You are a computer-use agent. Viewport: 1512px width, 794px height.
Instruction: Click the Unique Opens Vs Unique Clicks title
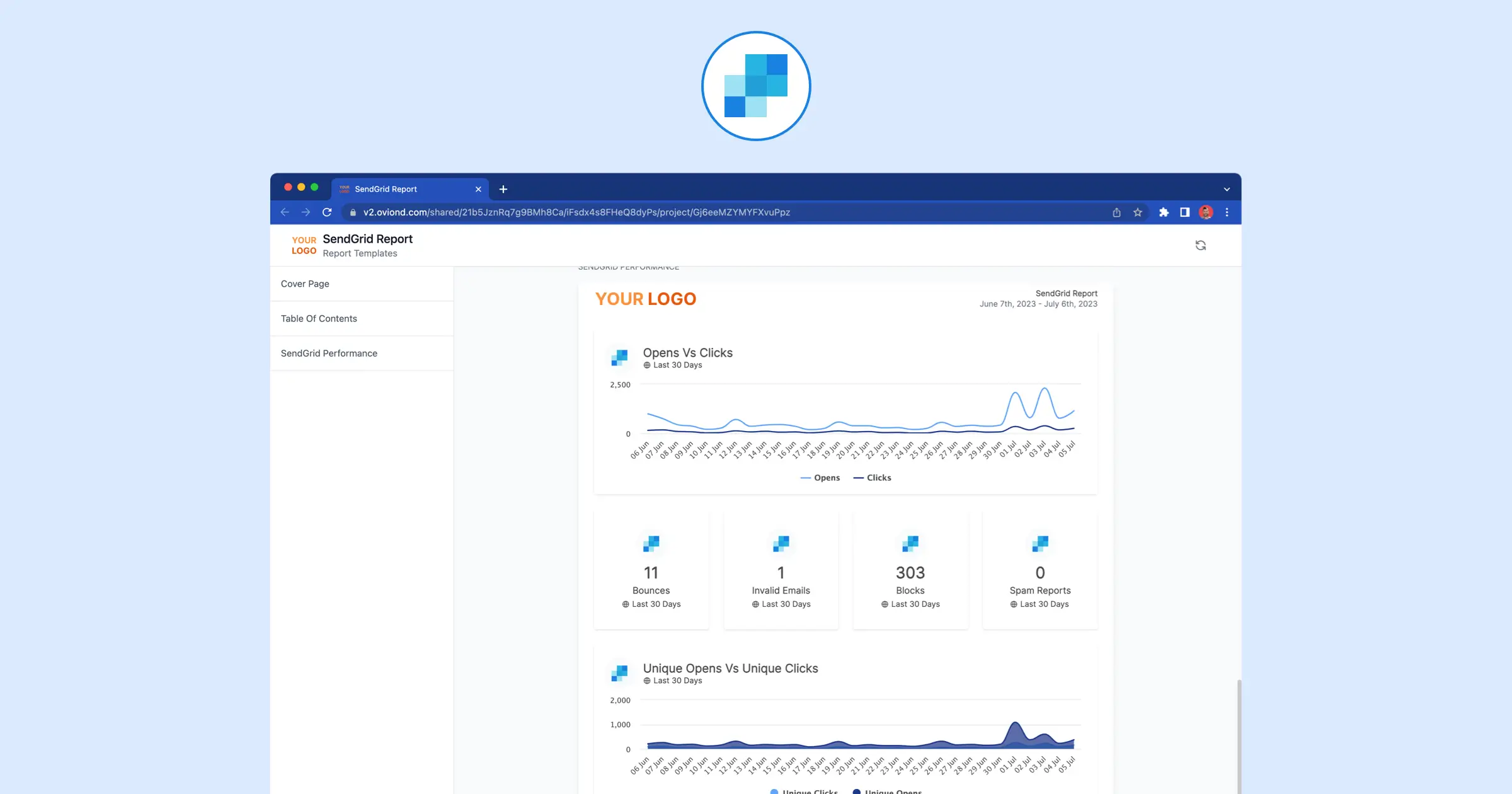coord(730,669)
